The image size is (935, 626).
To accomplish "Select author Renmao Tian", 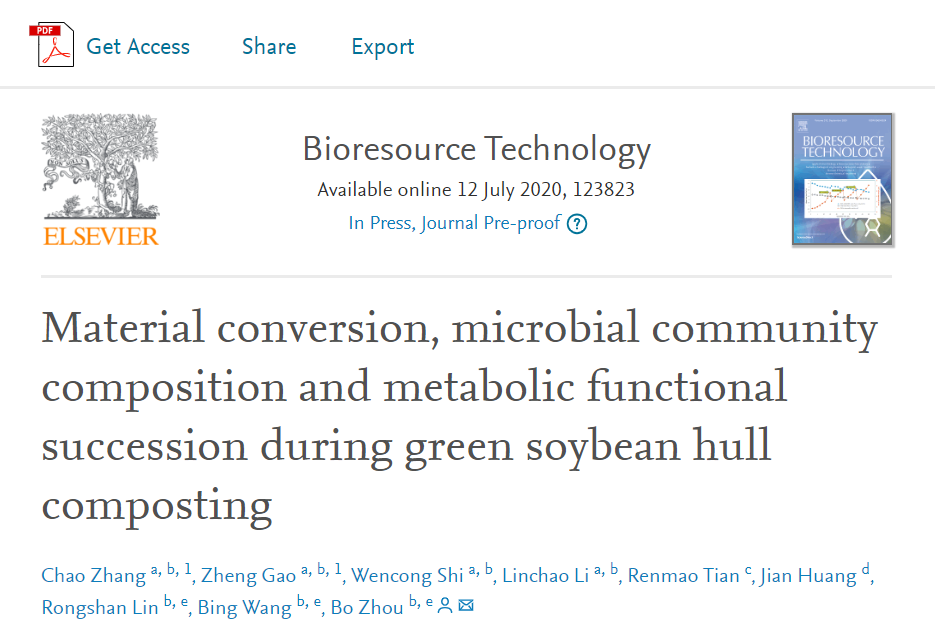I will pos(685,575).
